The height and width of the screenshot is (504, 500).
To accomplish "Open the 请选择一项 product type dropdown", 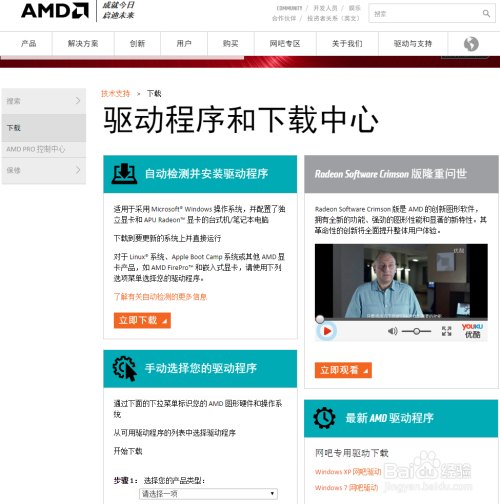I will tap(208, 494).
